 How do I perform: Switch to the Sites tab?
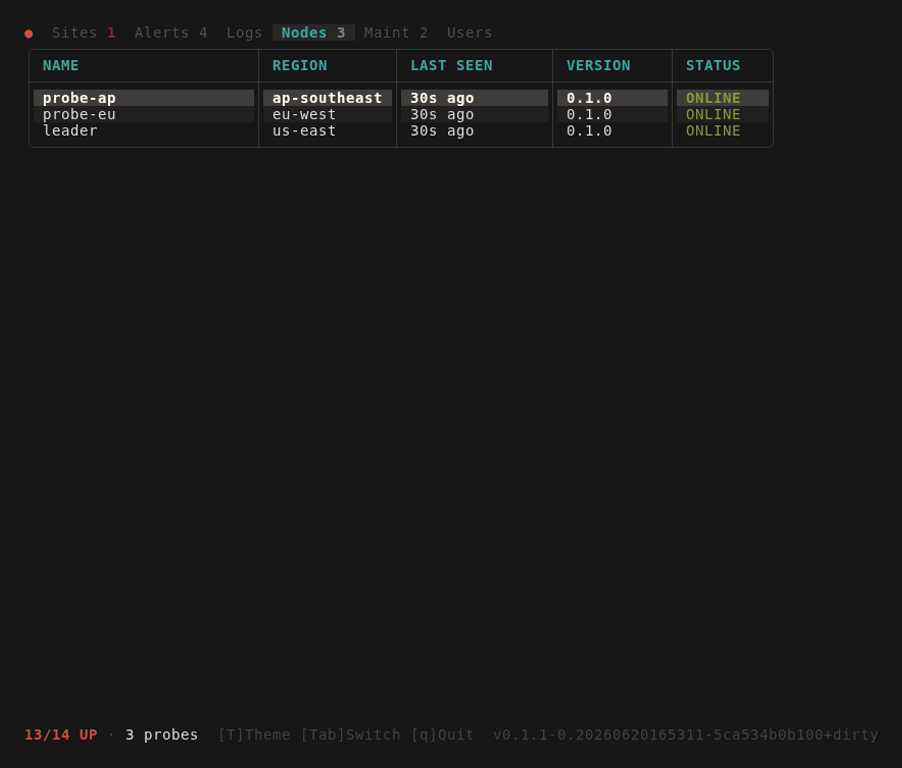coord(84,33)
